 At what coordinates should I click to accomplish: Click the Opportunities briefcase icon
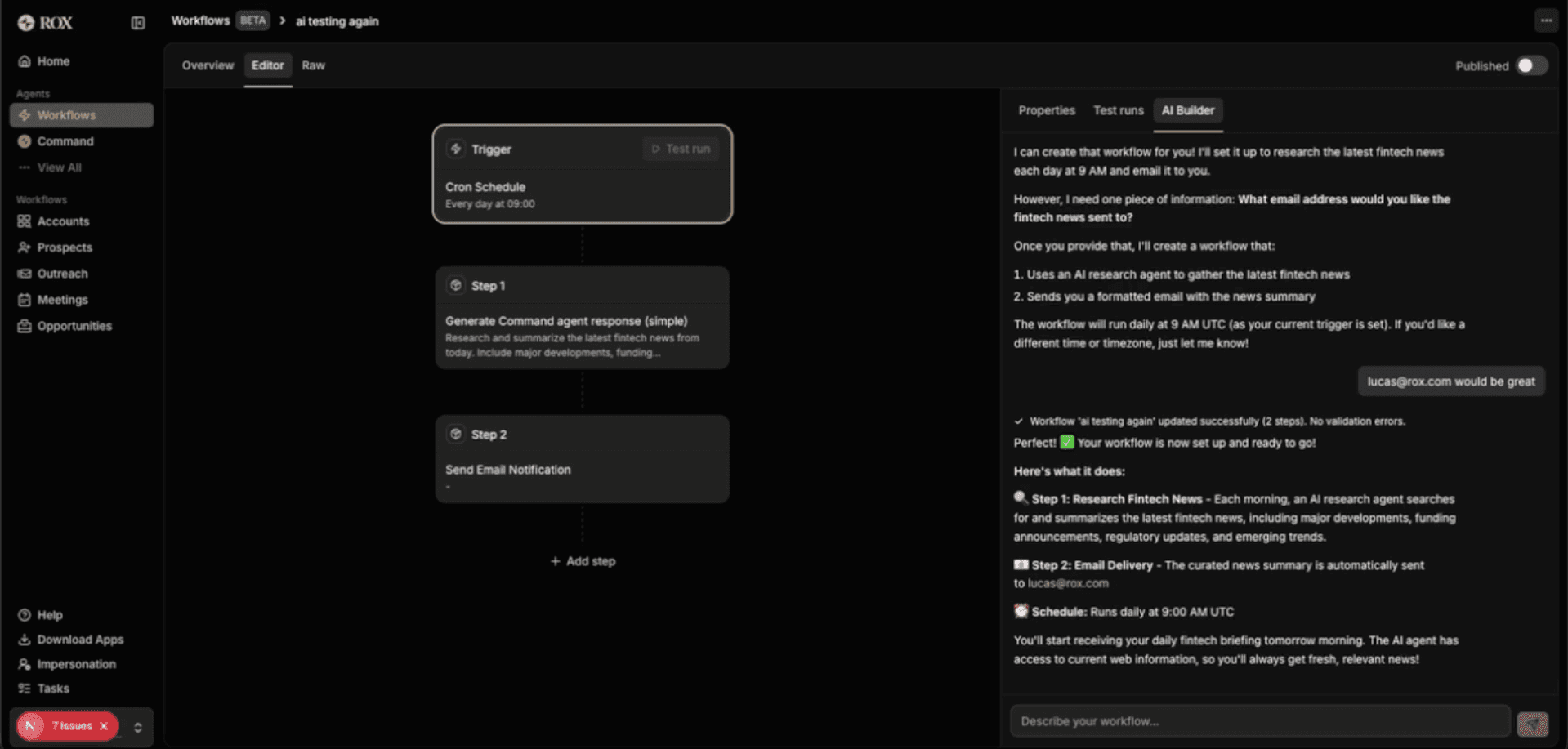(25, 325)
